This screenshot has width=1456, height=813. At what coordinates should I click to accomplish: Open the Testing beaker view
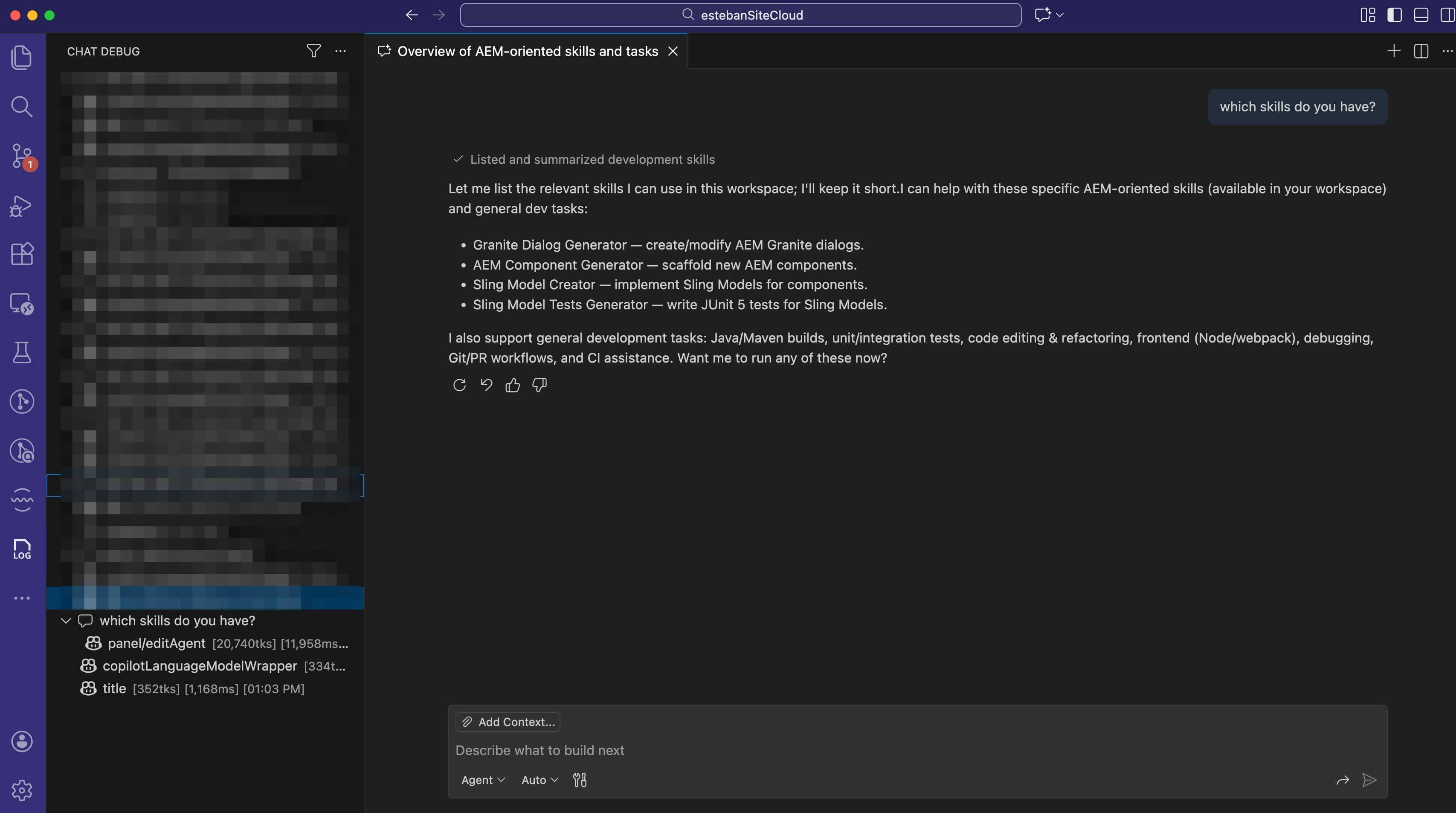pos(21,352)
